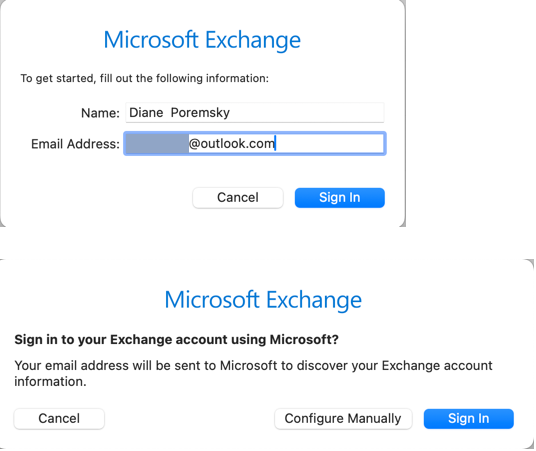536x451 pixels.
Task: Click the Microsoft Exchange title in top dialog
Action: [202, 40]
